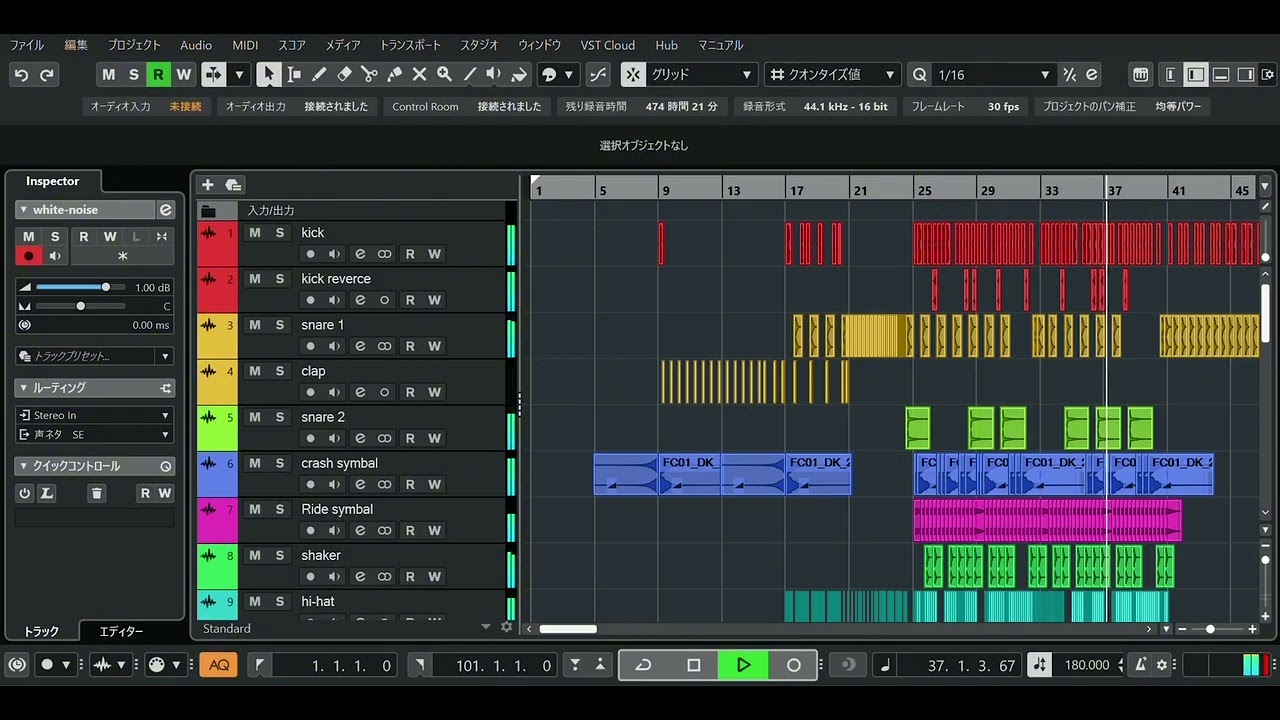Toggle the AQ auto quantize button

219,665
